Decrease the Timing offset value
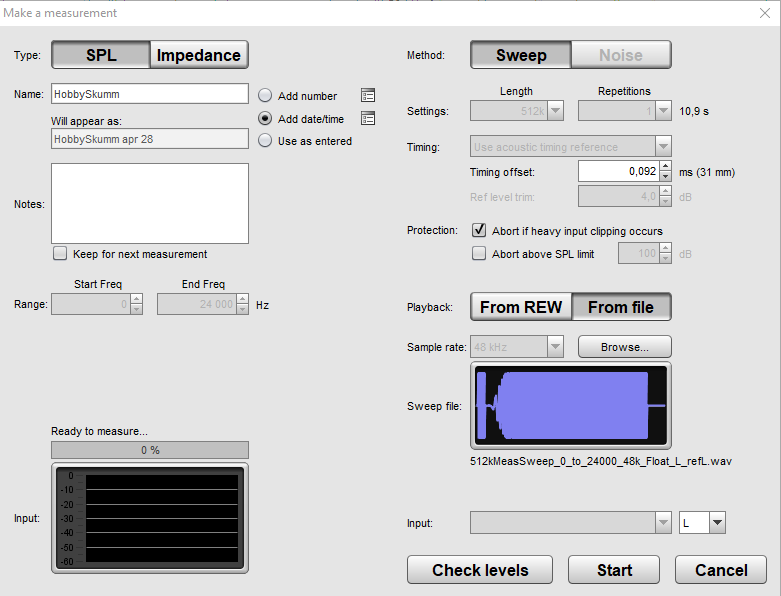This screenshot has width=781, height=596. click(666, 176)
